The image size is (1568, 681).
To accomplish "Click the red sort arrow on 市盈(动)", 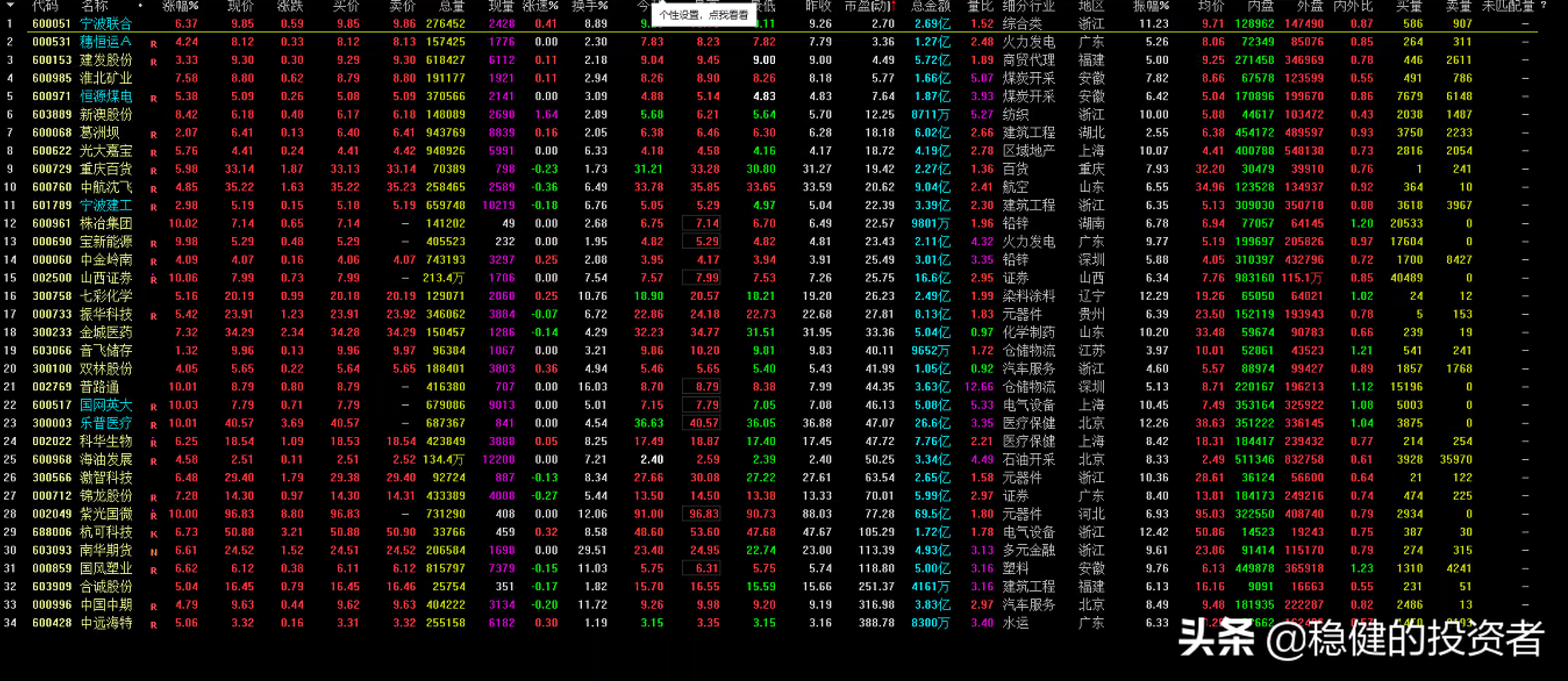I will point(893,6).
